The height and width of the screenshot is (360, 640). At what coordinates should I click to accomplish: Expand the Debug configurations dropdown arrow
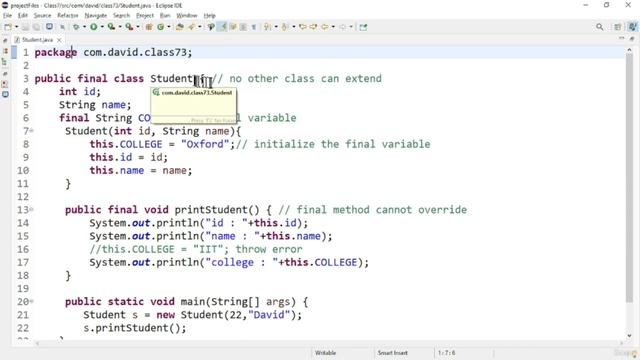click(84, 27)
